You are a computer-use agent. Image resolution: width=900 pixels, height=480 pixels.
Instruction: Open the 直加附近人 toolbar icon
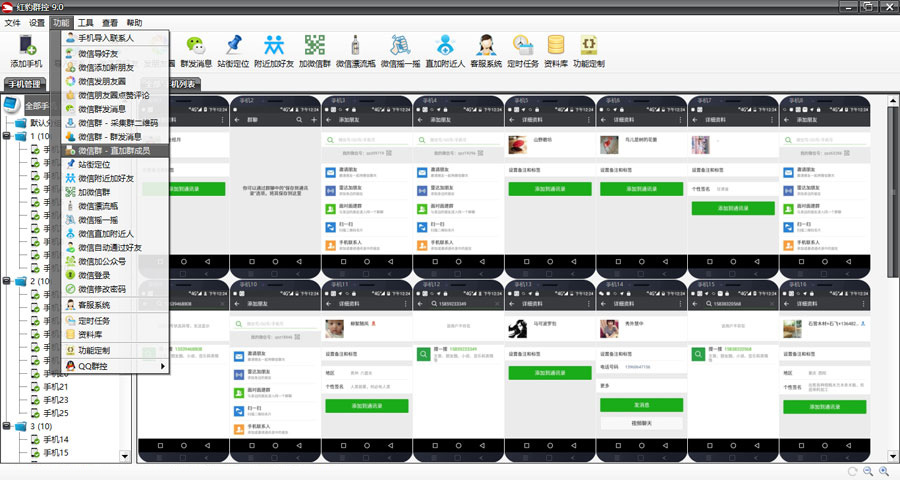coord(445,51)
